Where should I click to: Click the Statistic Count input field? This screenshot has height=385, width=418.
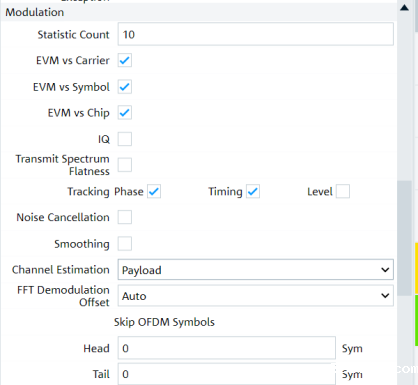256,34
